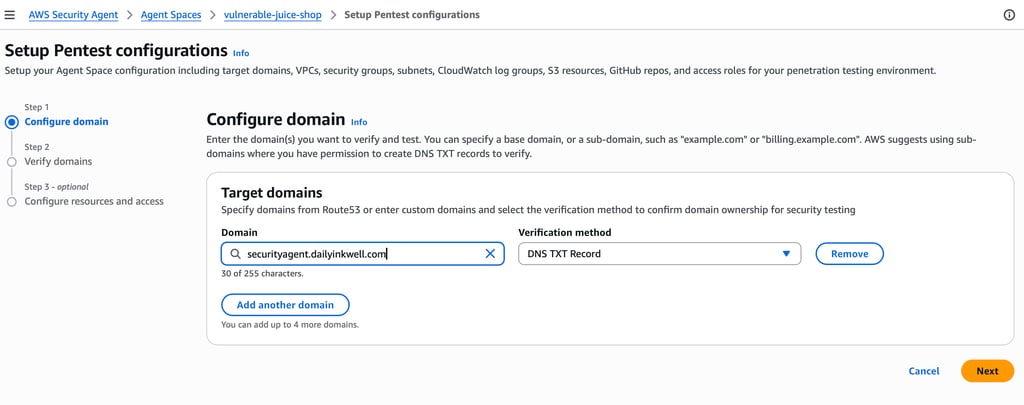Click Info link next to page title
The width and height of the screenshot is (1024, 405).
tap(241, 53)
